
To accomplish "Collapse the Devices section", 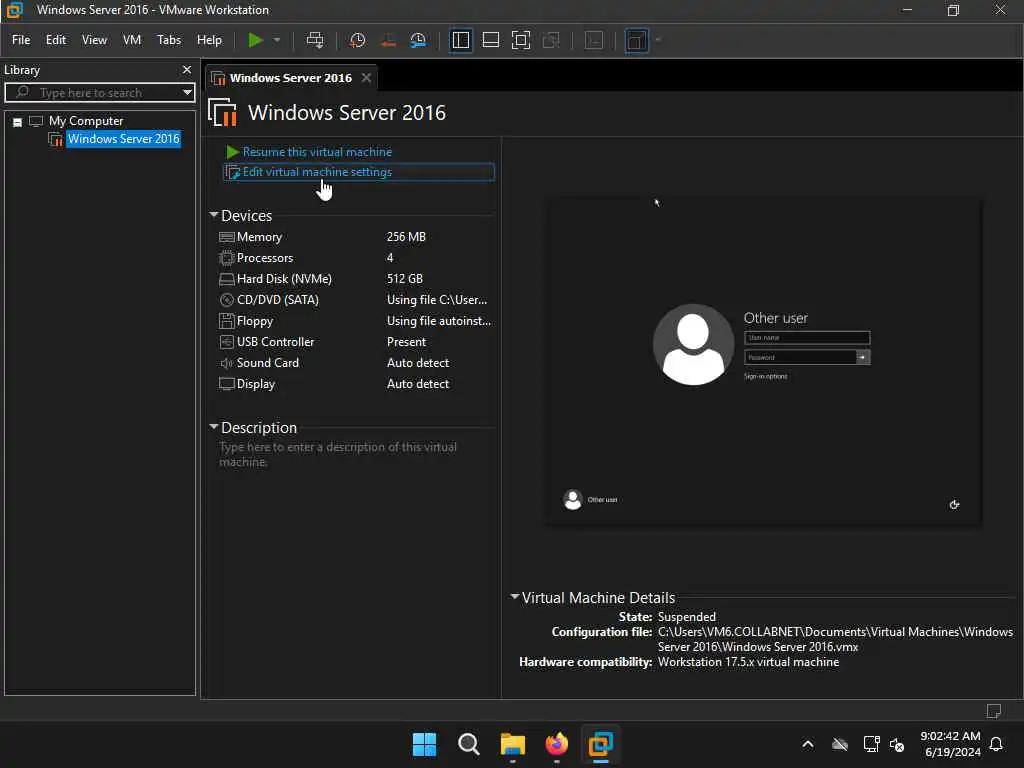I will point(214,215).
